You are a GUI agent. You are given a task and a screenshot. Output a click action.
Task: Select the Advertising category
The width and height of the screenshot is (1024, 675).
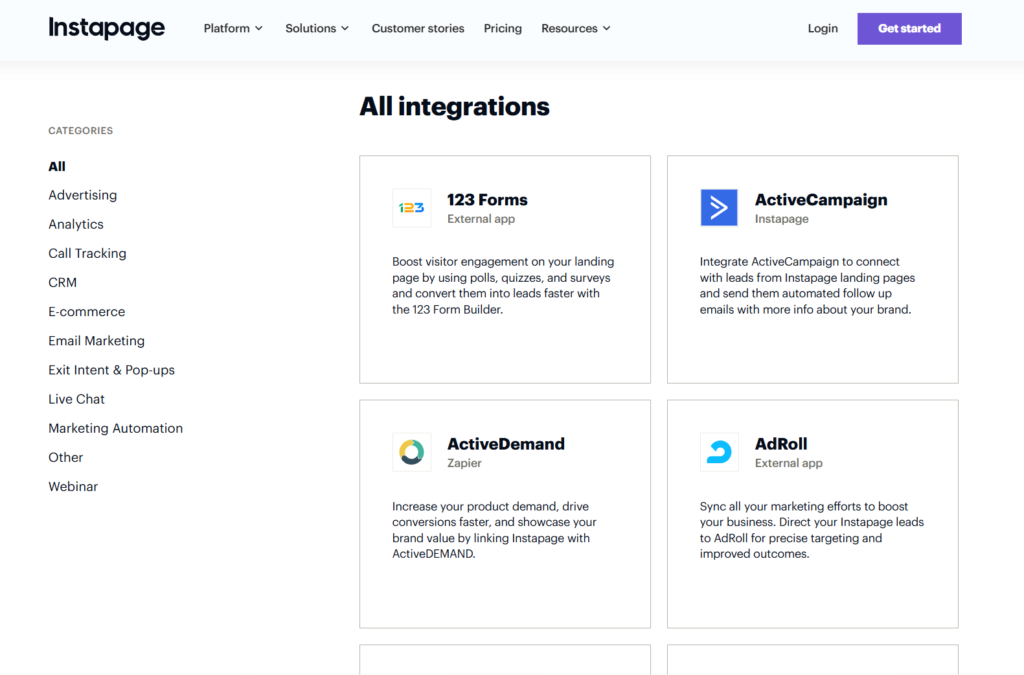82,194
